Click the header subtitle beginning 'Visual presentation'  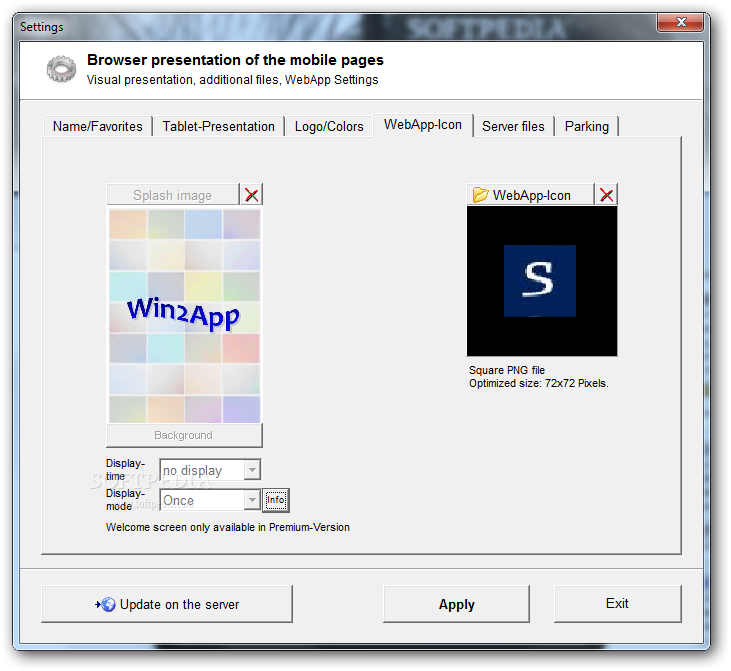[232, 80]
